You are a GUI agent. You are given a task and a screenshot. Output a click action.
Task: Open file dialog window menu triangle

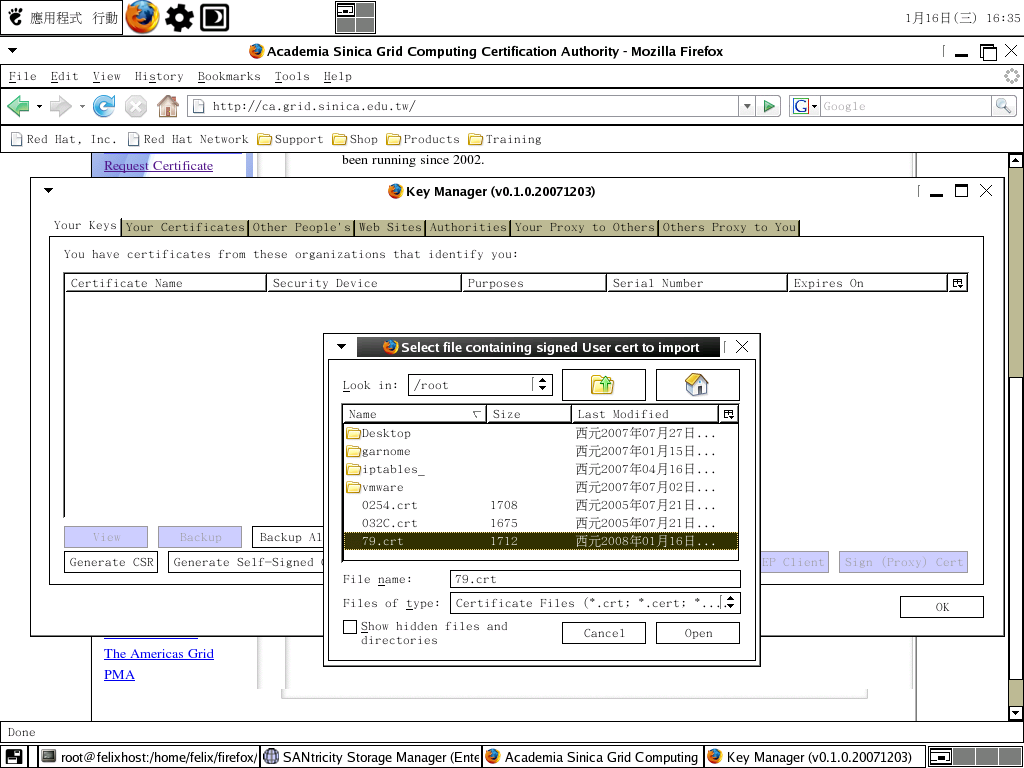(x=342, y=346)
